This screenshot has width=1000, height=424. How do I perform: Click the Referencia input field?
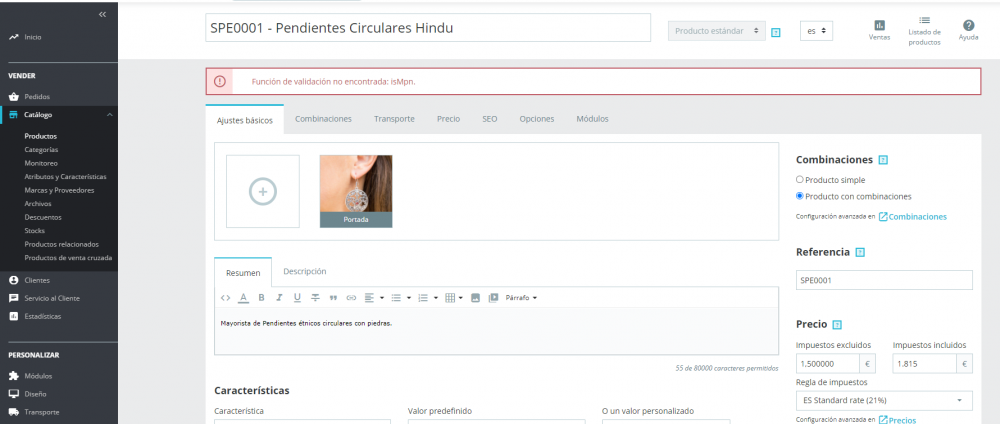point(884,280)
